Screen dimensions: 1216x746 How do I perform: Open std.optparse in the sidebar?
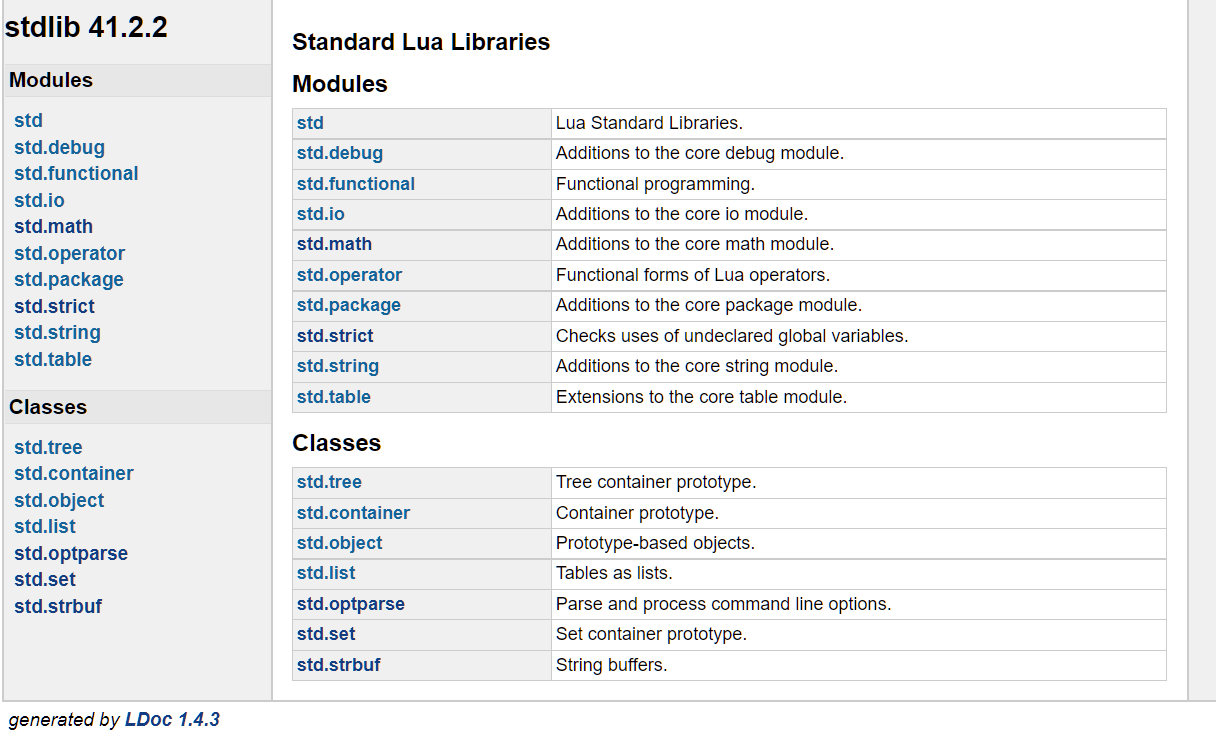coord(71,553)
